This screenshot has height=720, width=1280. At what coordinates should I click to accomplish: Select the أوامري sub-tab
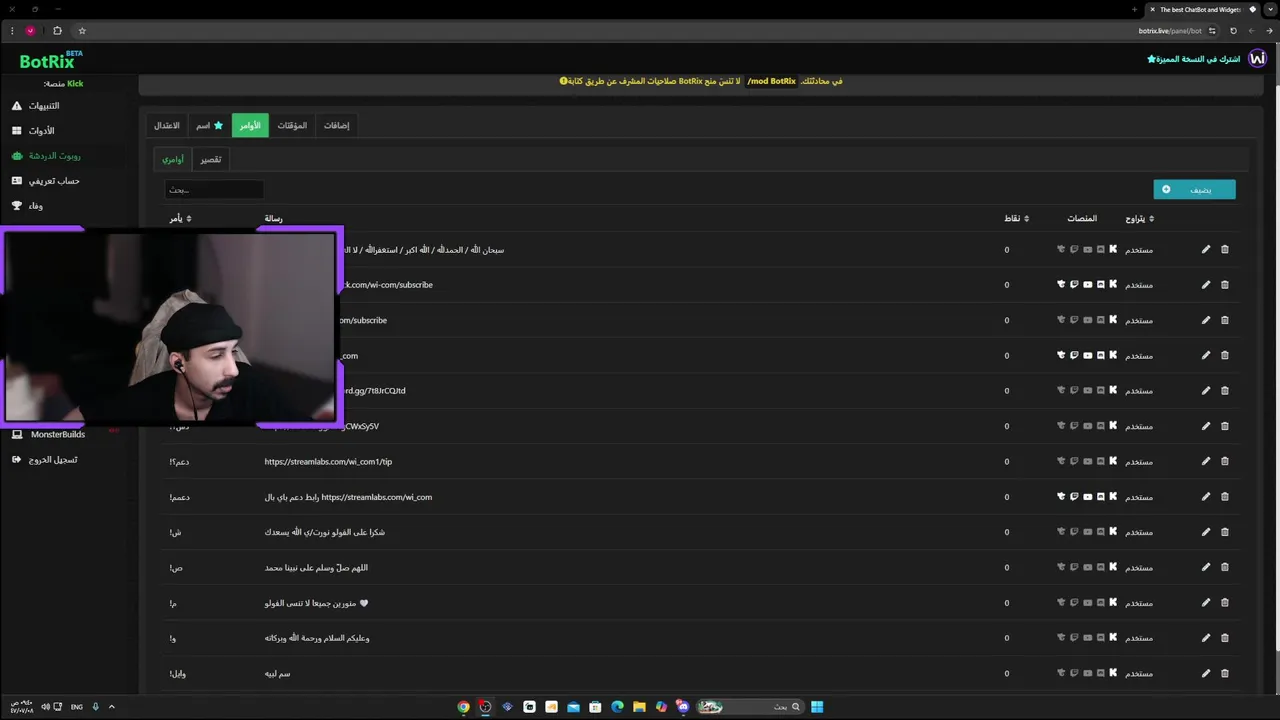173,159
